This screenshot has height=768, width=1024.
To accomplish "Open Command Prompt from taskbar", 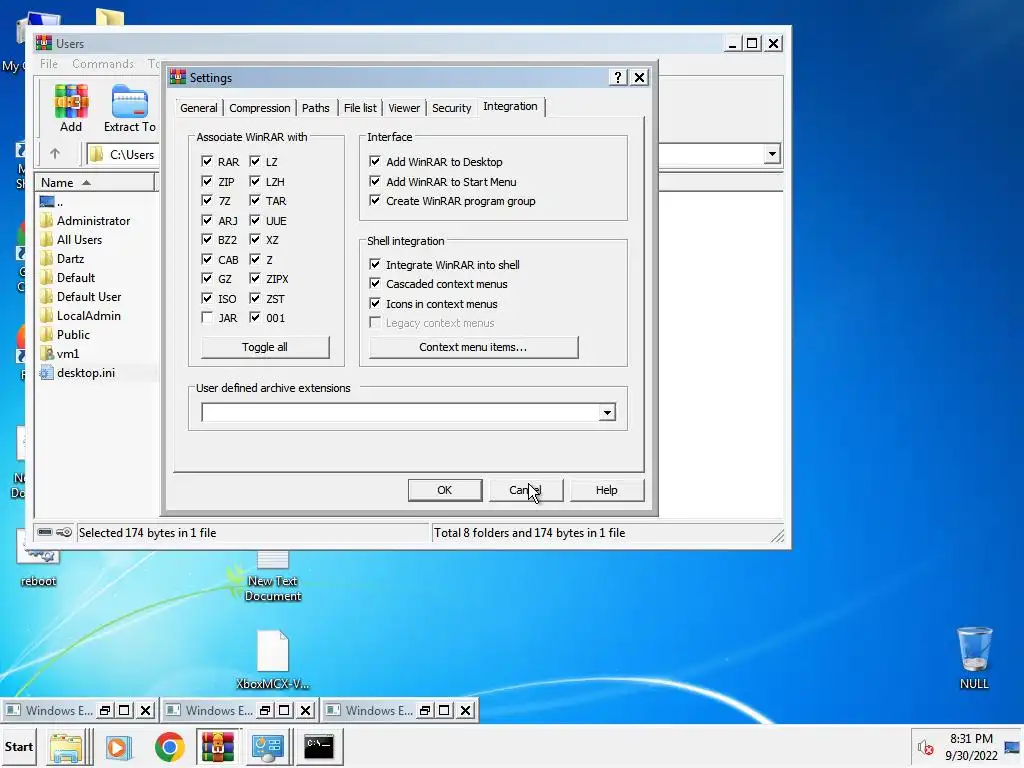I will point(319,747).
